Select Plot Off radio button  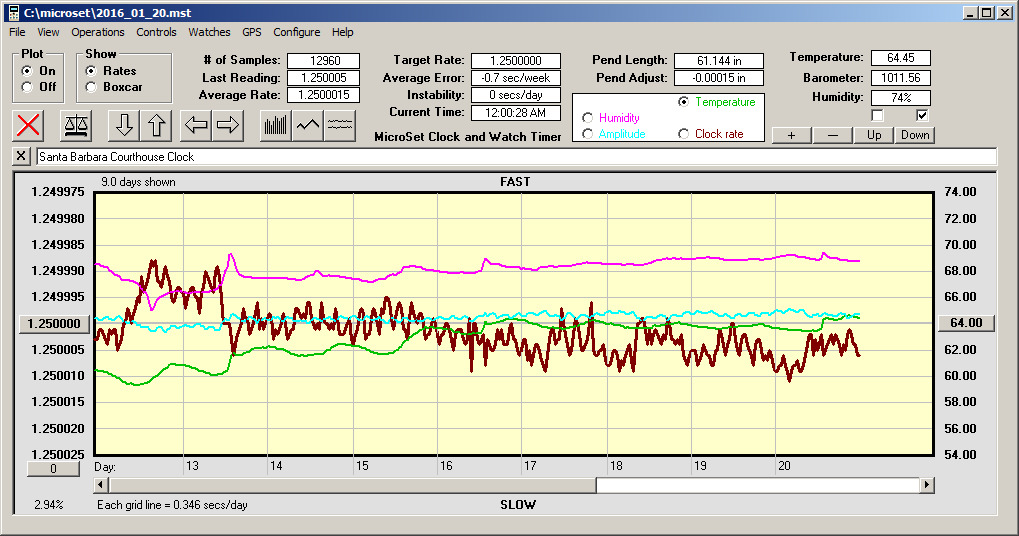click(x=27, y=86)
